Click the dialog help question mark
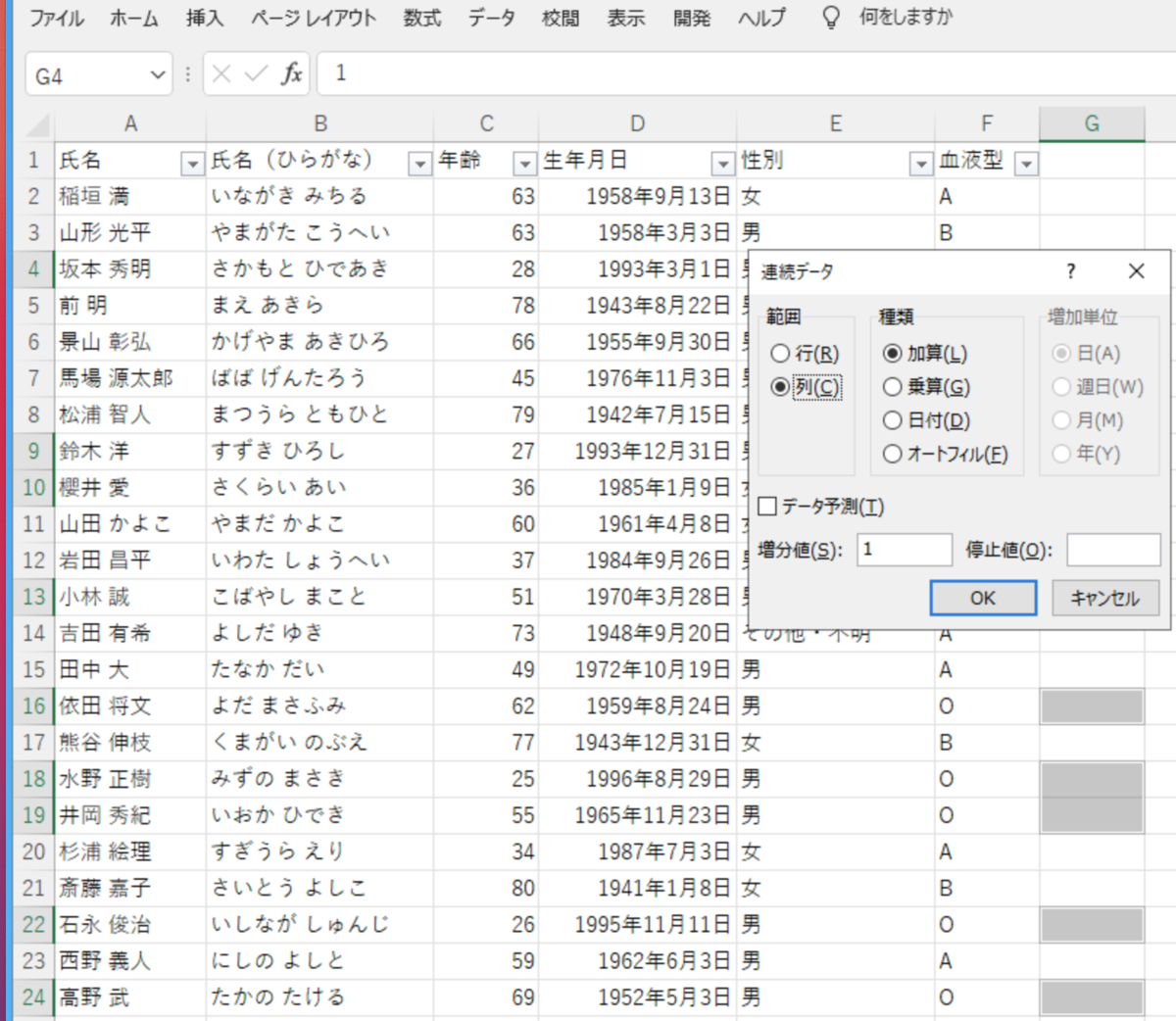Image resolution: width=1176 pixels, height=1021 pixels. 1070,271
